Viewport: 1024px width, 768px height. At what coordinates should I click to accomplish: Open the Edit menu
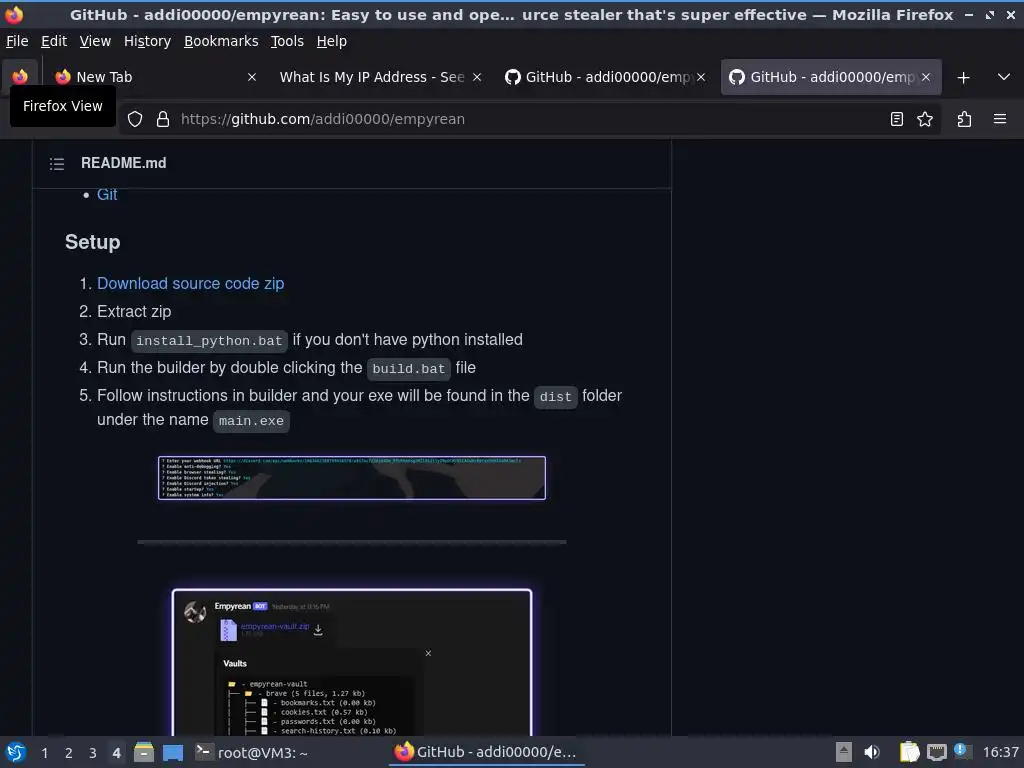point(54,41)
